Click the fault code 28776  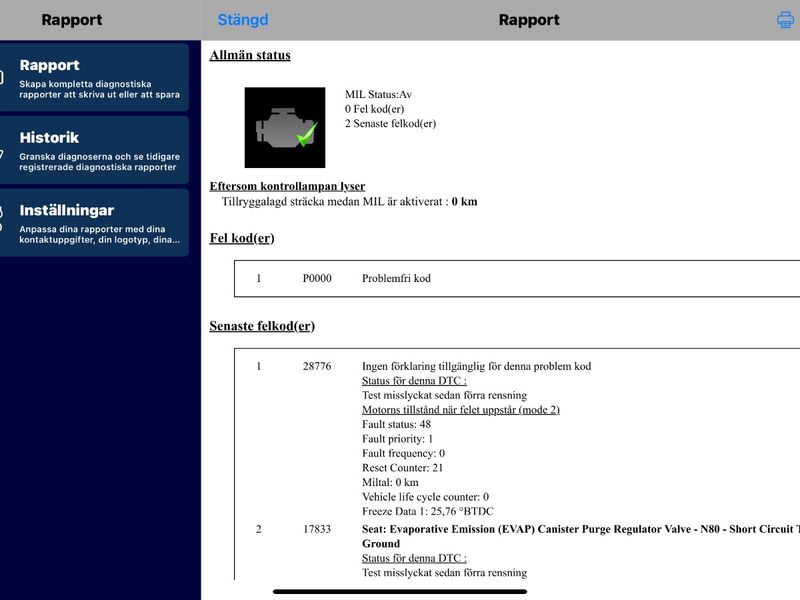(317, 366)
